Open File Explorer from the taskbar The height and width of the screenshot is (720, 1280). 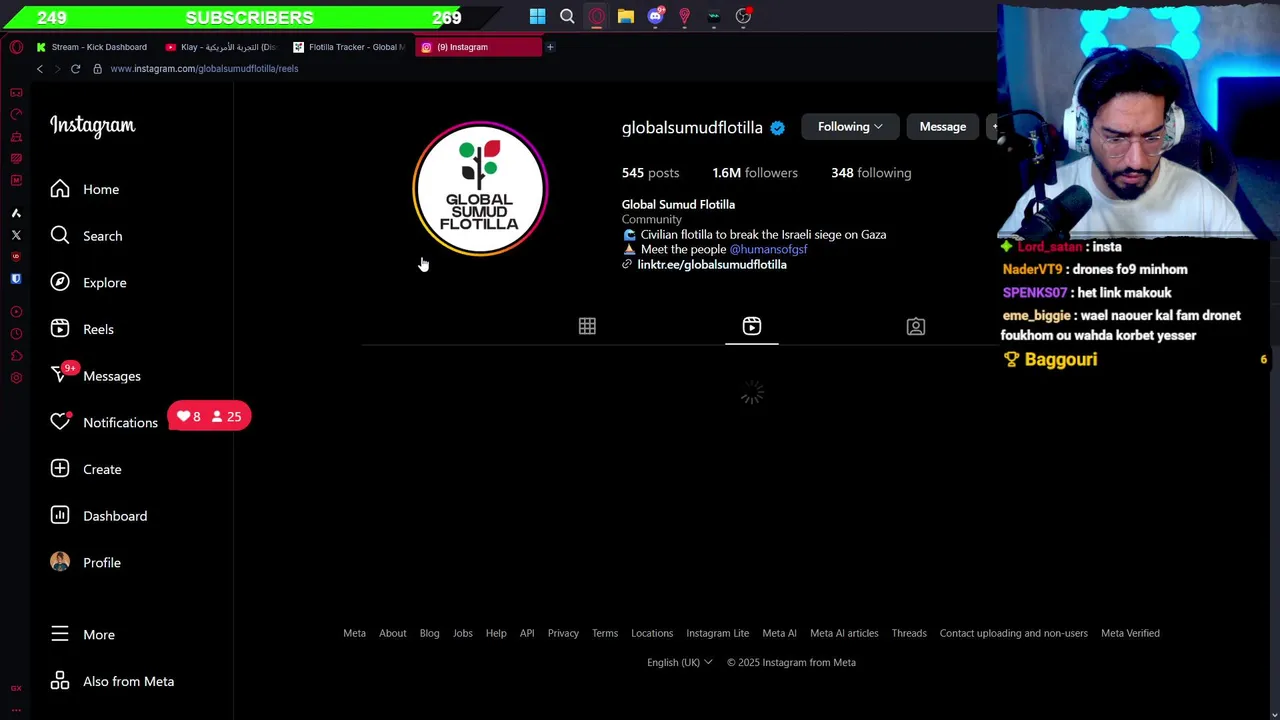coord(626,16)
